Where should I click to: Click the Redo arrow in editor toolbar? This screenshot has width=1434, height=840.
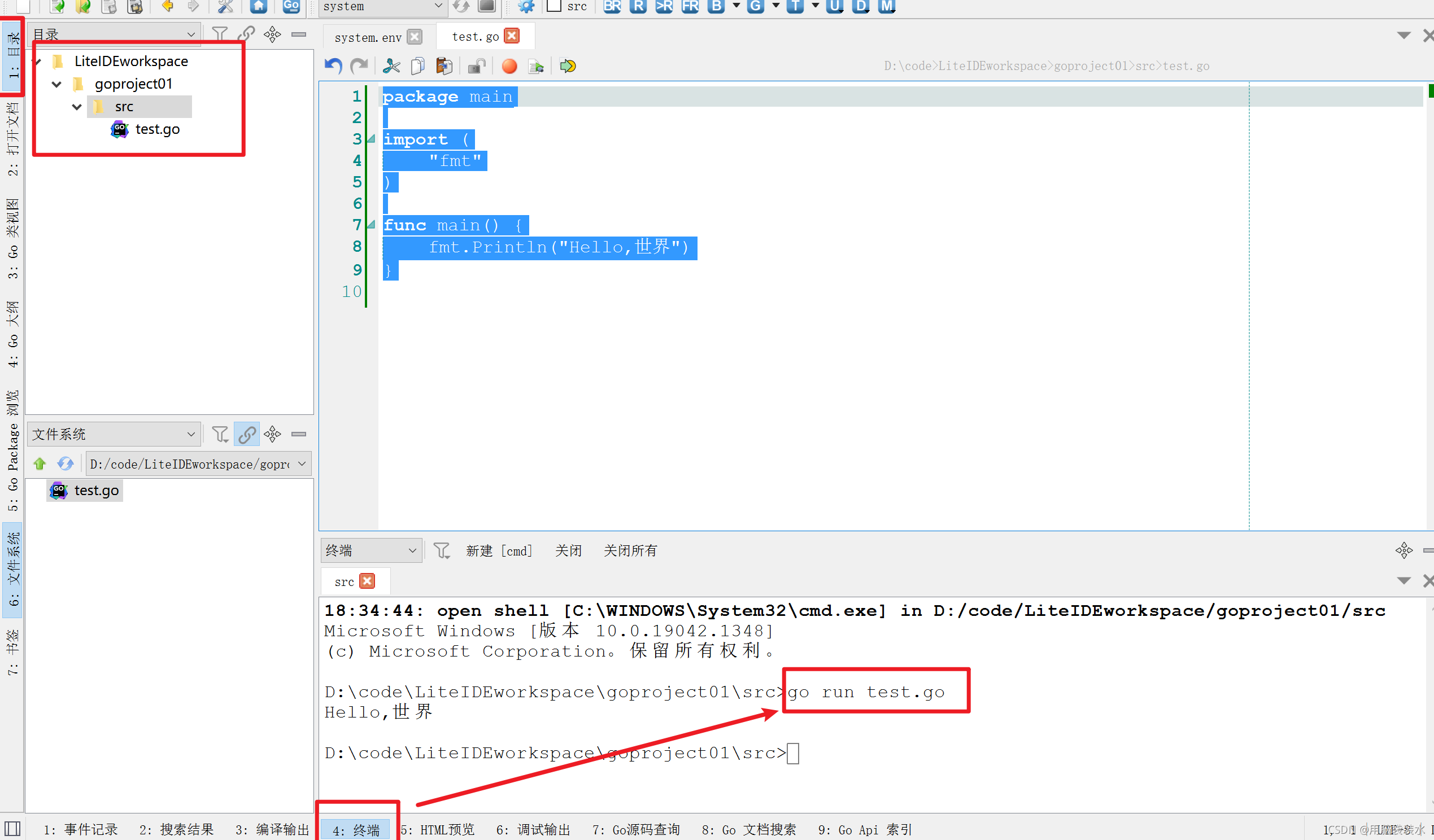tap(360, 66)
